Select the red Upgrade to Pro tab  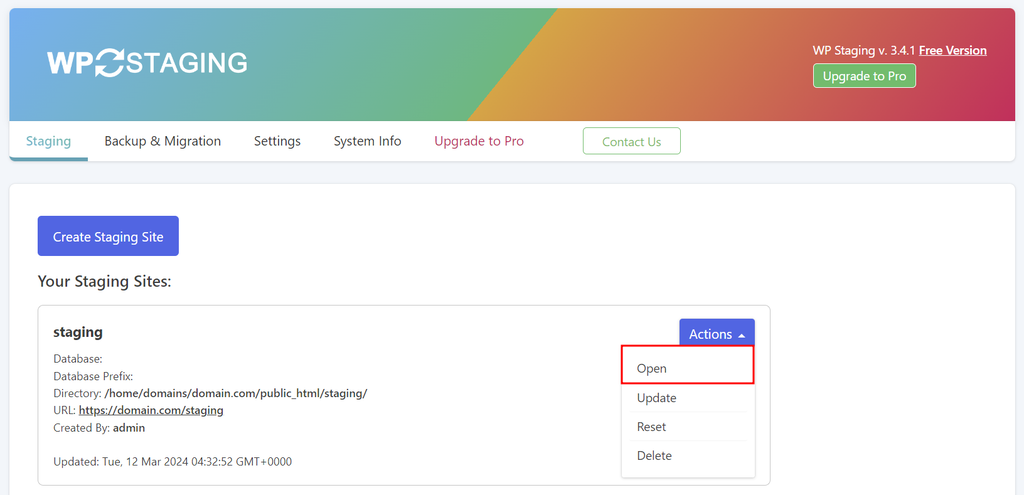coord(478,141)
